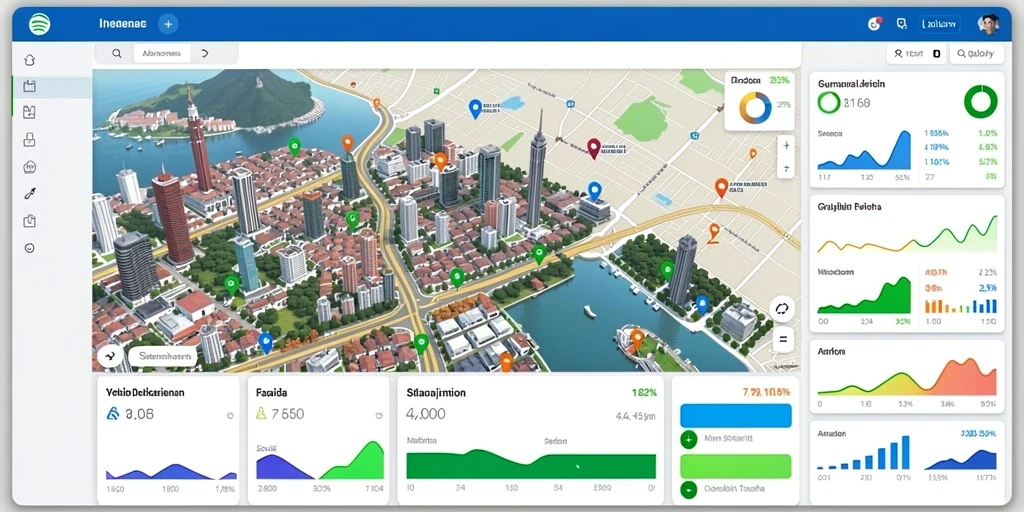This screenshot has width=1024, height=512.
Task: Open the equals-sign layers button on the map
Action: tap(782, 340)
